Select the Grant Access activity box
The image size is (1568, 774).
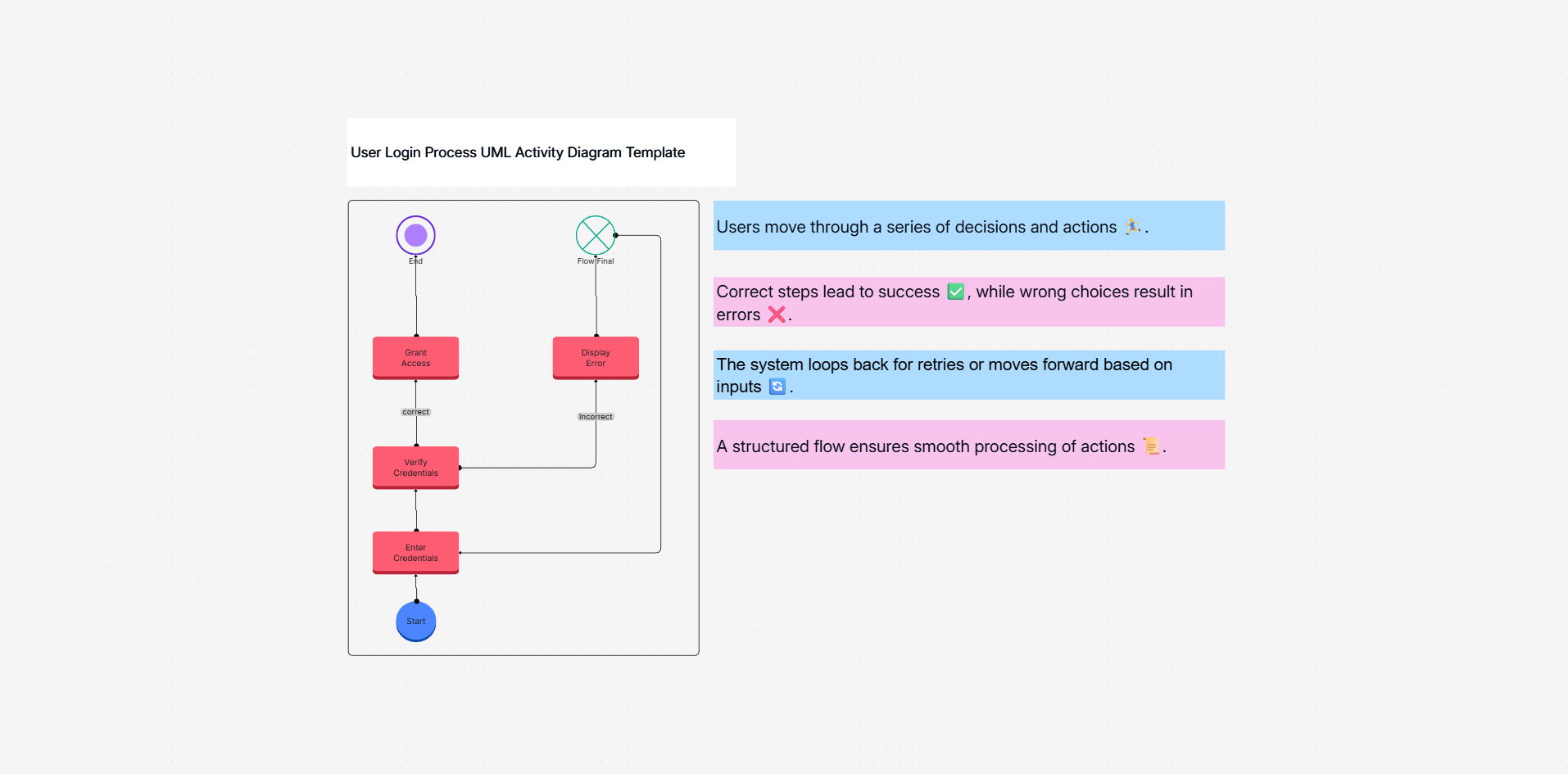click(415, 358)
